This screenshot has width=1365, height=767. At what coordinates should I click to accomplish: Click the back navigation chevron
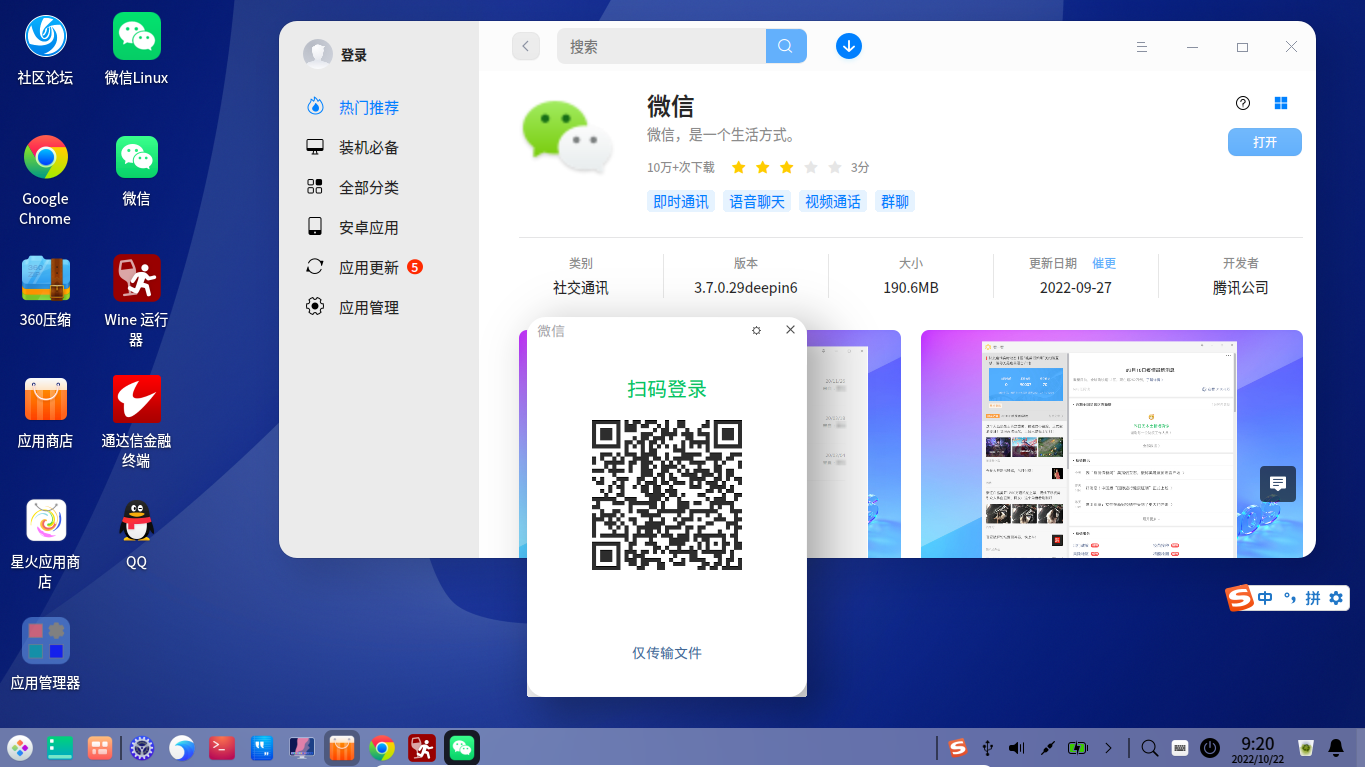(525, 46)
